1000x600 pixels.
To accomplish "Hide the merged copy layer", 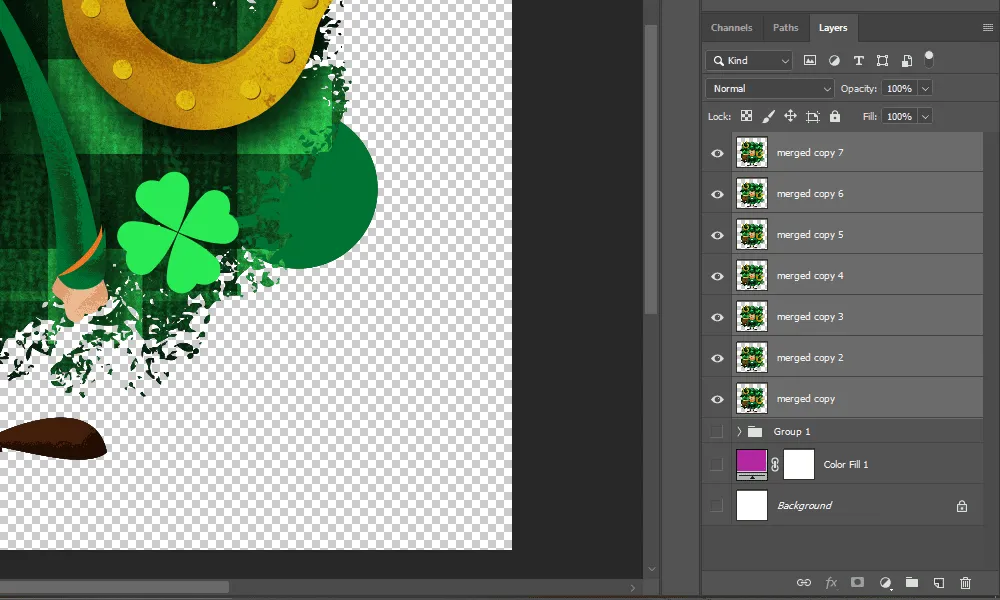I will [717, 399].
